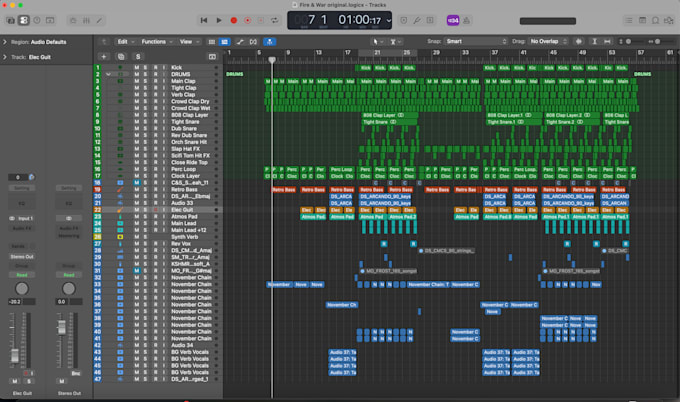Click the red Record button
The height and width of the screenshot is (402, 680).
[233, 20]
